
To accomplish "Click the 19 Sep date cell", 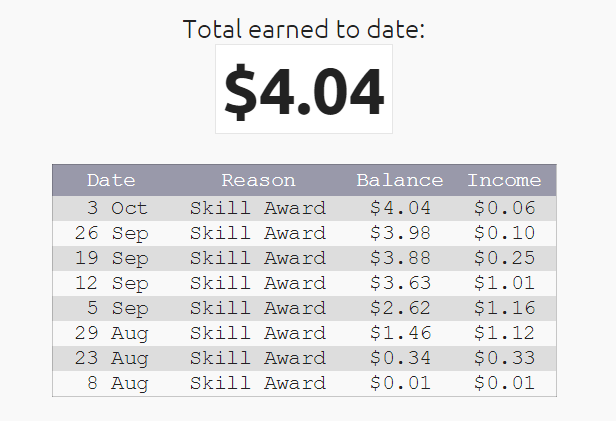I will pyautogui.click(x=111, y=258).
